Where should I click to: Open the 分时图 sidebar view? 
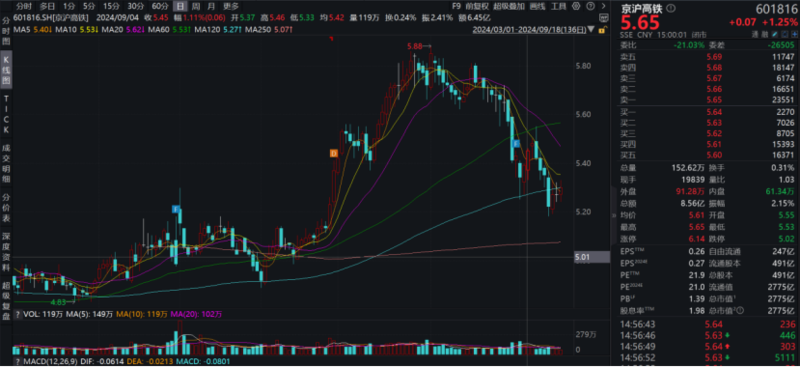[7, 30]
